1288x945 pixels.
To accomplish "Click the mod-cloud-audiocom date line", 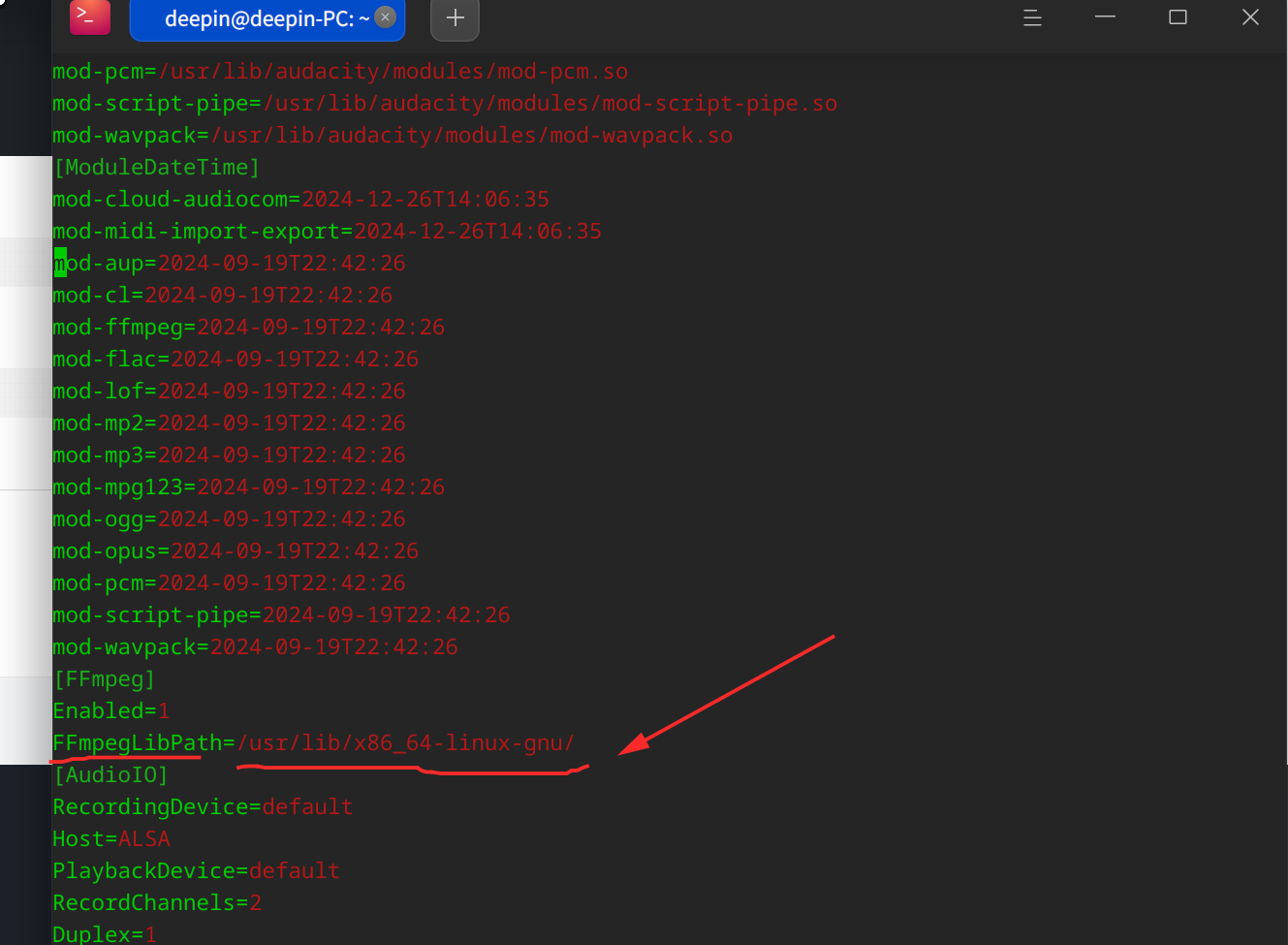I will [x=300, y=199].
